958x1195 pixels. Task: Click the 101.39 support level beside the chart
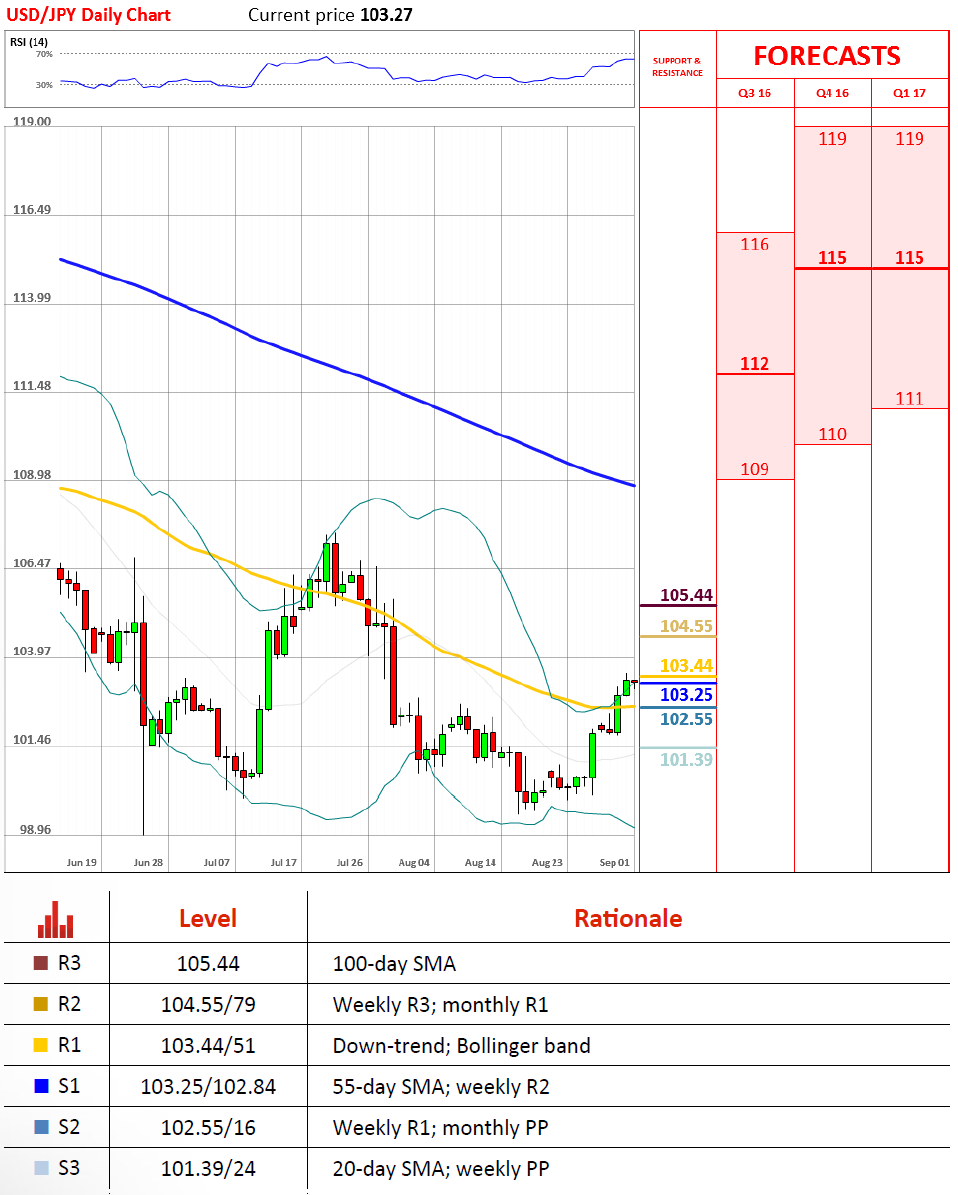tap(686, 760)
